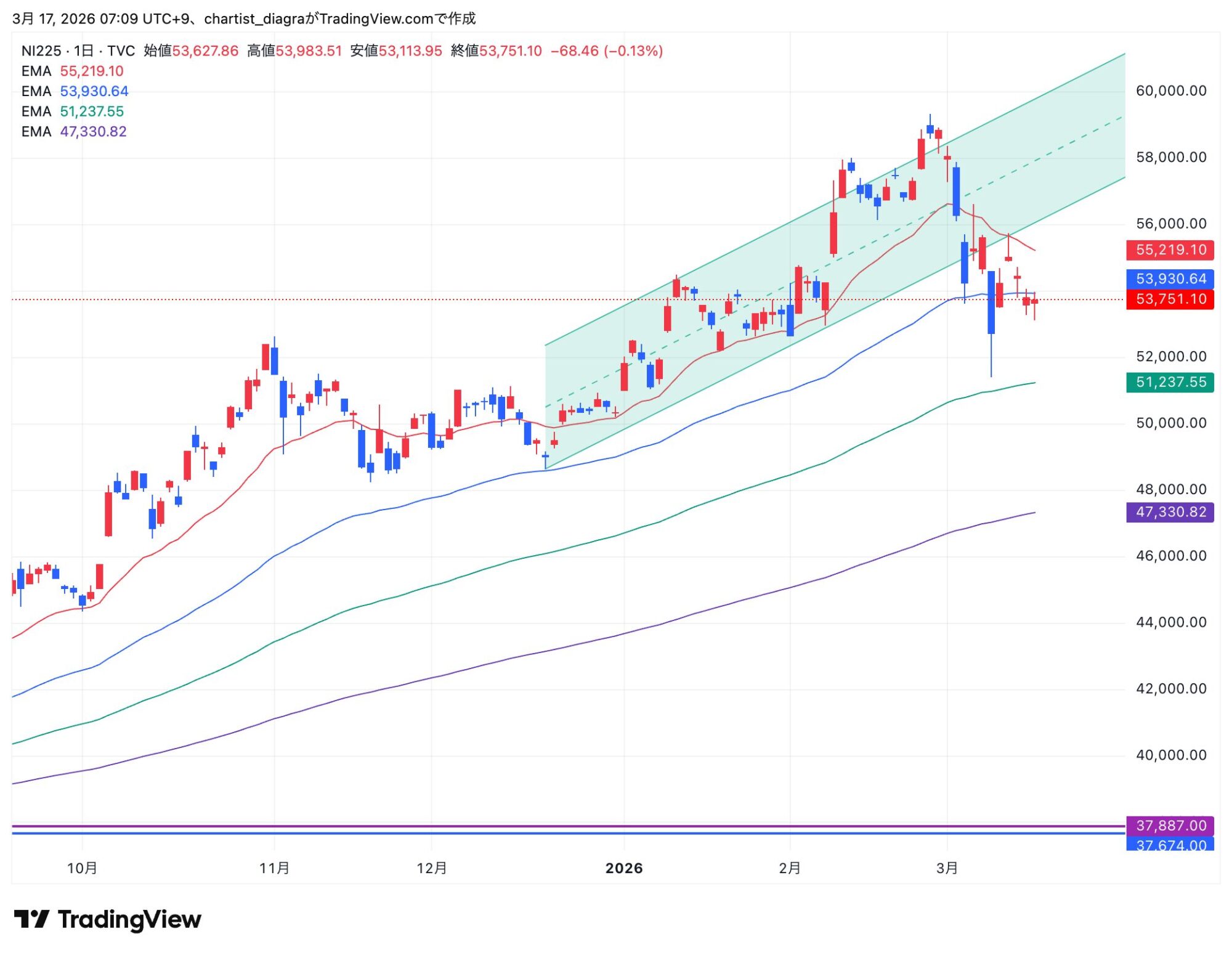Click the 11月 label on time axis
Viewport: 1232px width, 955px height.
[274, 868]
